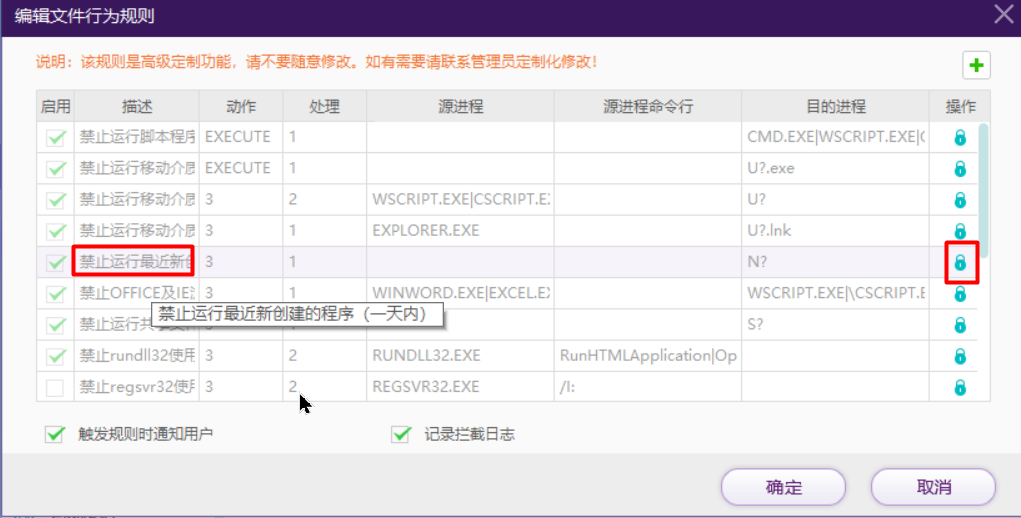
Task: Click the 操作 column header
Action: [960, 107]
